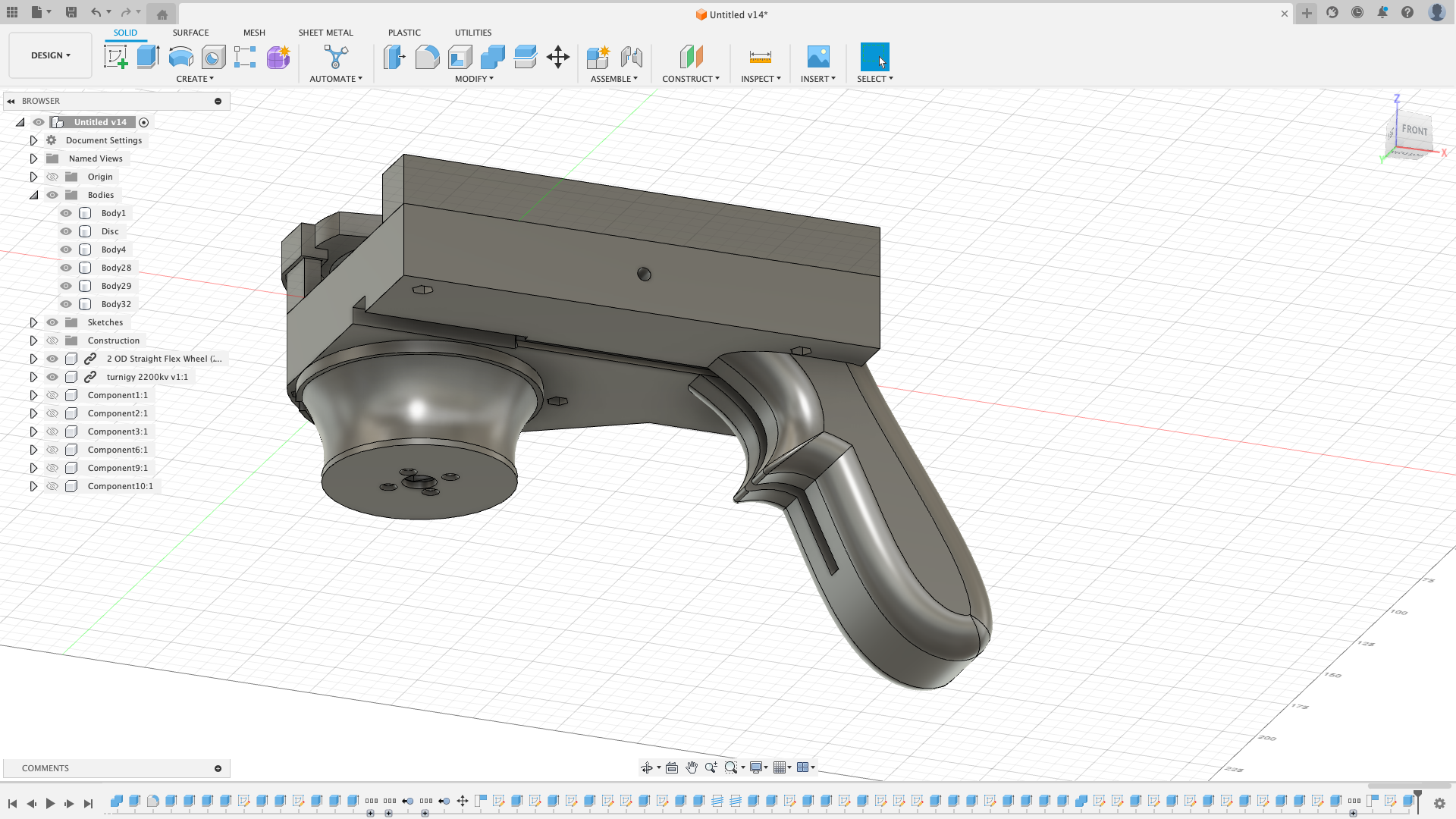This screenshot has width=1456, height=819.
Task: Rename the turnigy 2200kv component
Action: 148,377
